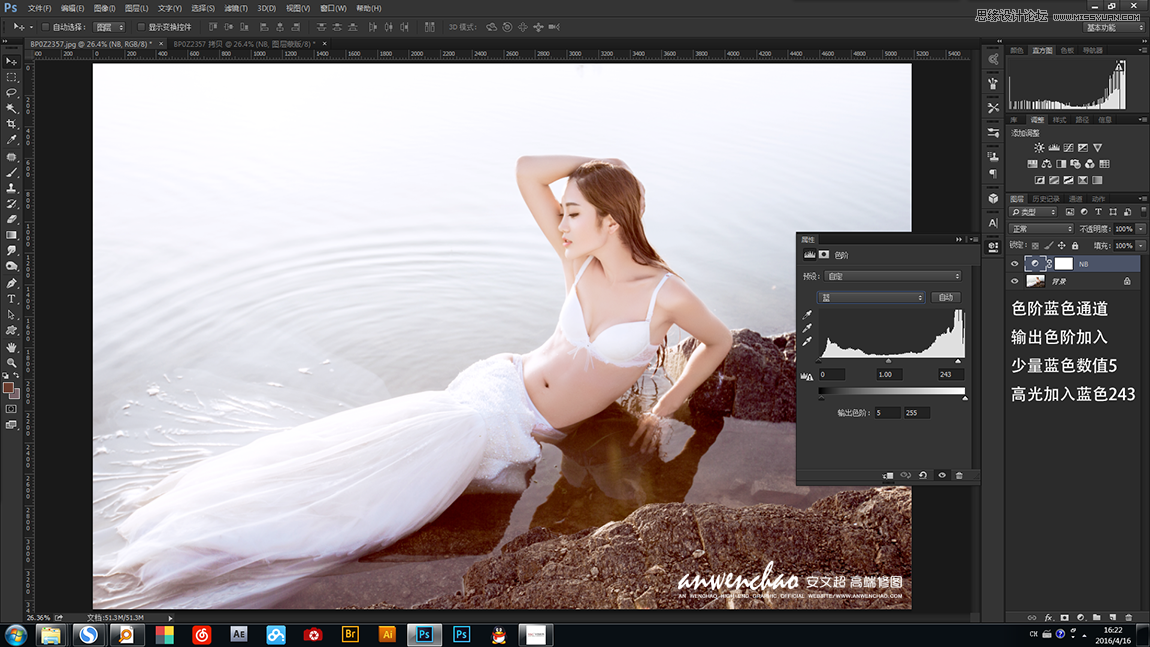Image resolution: width=1150 pixels, height=647 pixels.
Task: Add a Color Balance adjustment
Action: tap(1047, 164)
